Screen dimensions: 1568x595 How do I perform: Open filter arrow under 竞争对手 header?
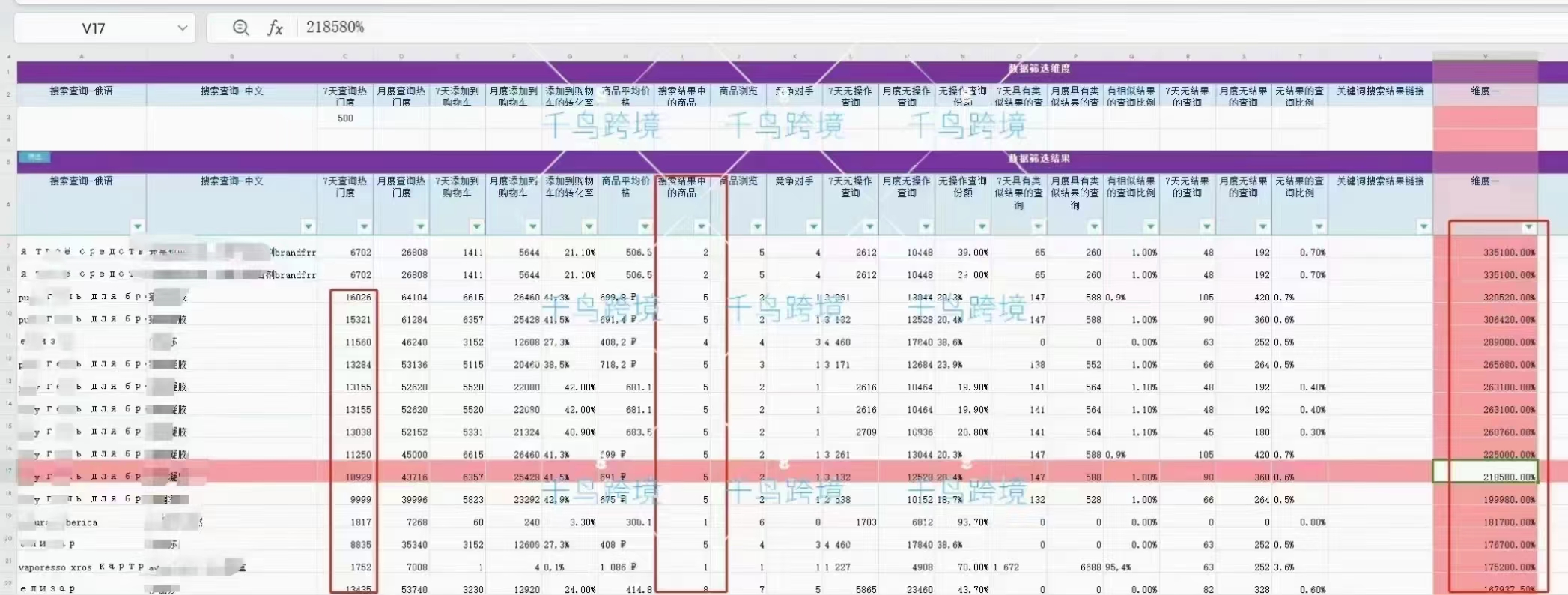pos(813,226)
